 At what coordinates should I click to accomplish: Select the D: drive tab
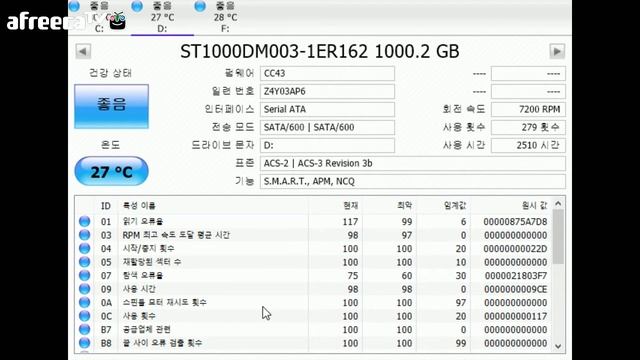coord(162,17)
